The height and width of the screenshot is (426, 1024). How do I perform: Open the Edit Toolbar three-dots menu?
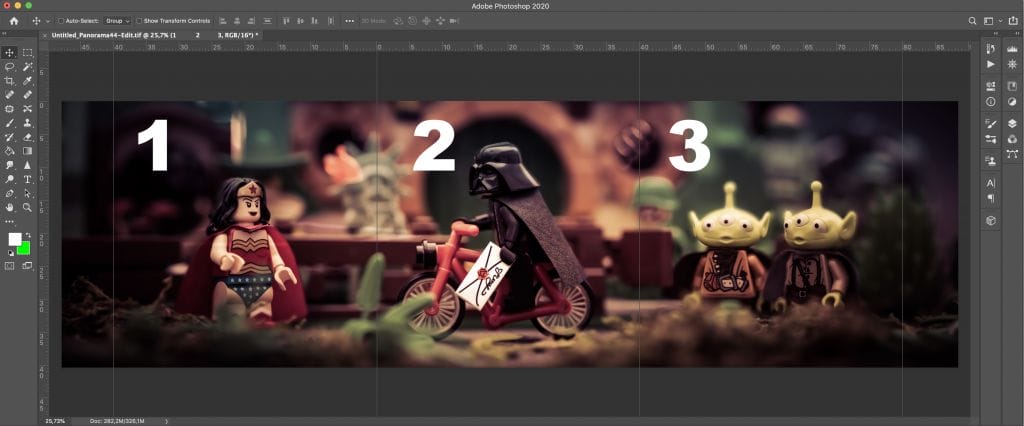pos(10,222)
